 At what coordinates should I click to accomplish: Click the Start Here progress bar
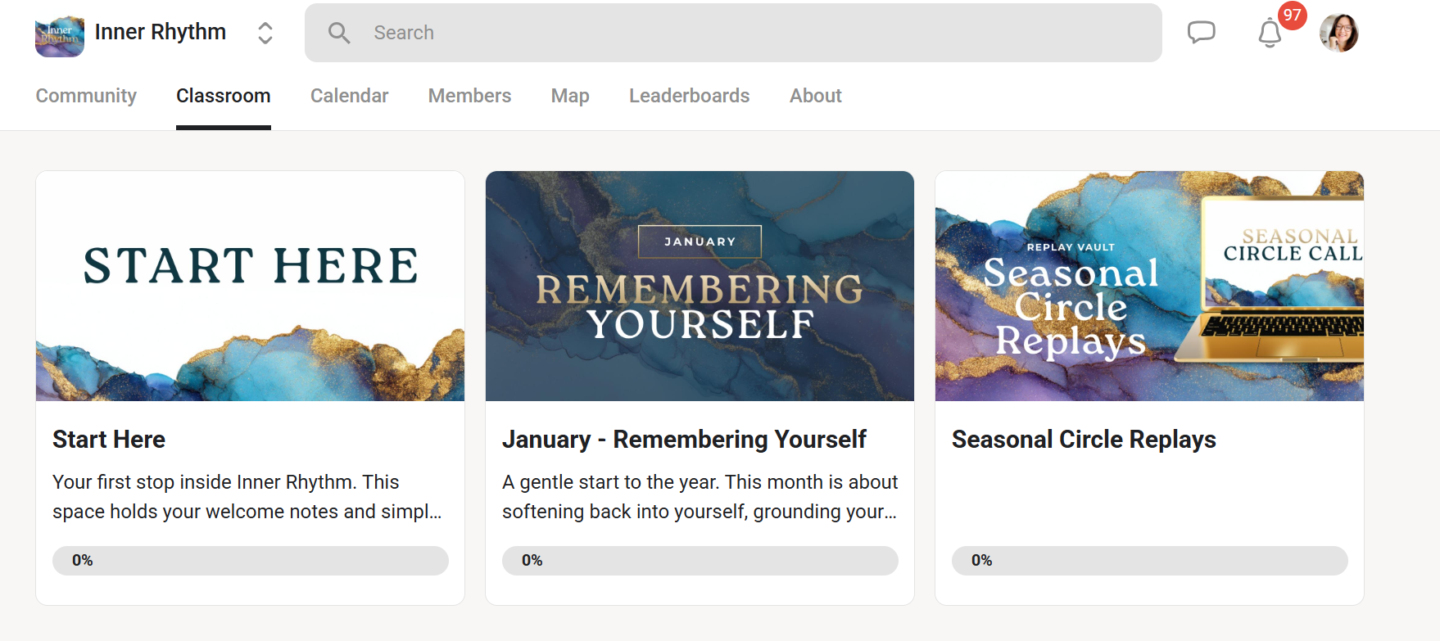[250, 561]
